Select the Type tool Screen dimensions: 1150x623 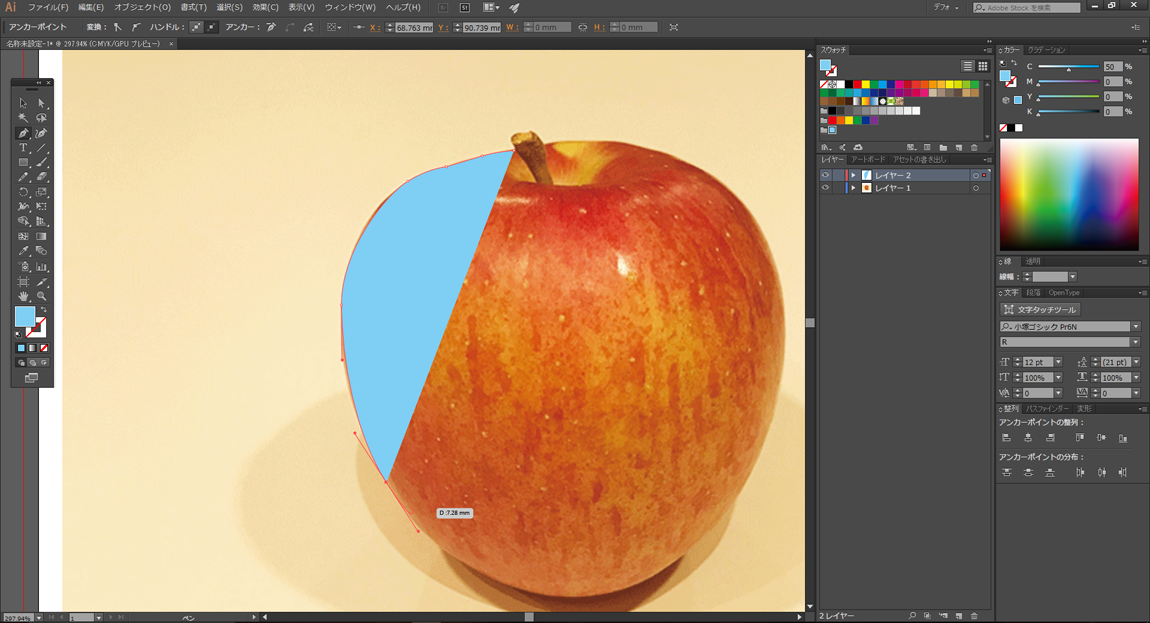coord(23,148)
